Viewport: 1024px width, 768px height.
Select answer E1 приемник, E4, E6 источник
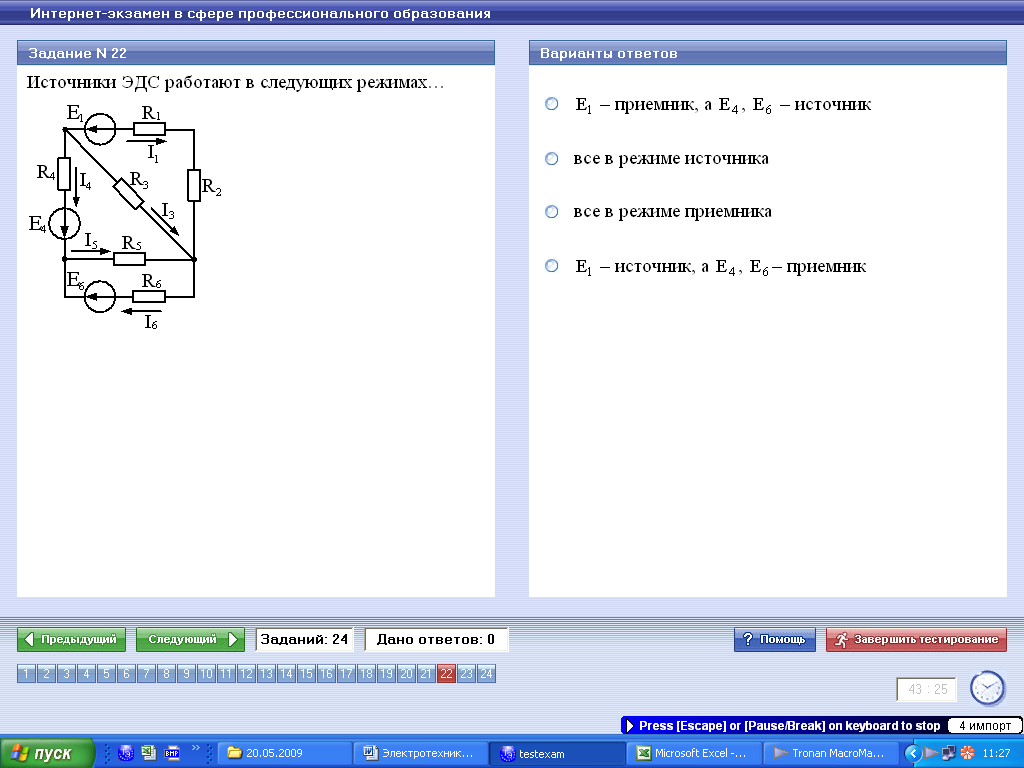(552, 104)
